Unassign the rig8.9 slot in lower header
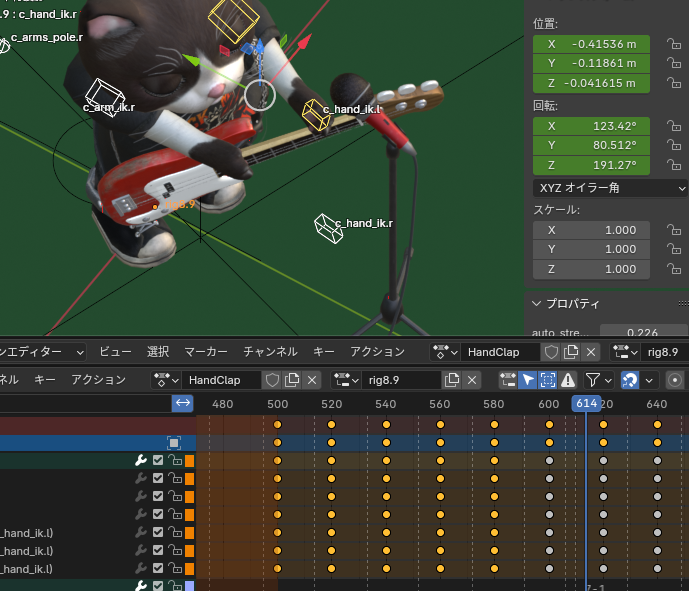 [x=472, y=380]
